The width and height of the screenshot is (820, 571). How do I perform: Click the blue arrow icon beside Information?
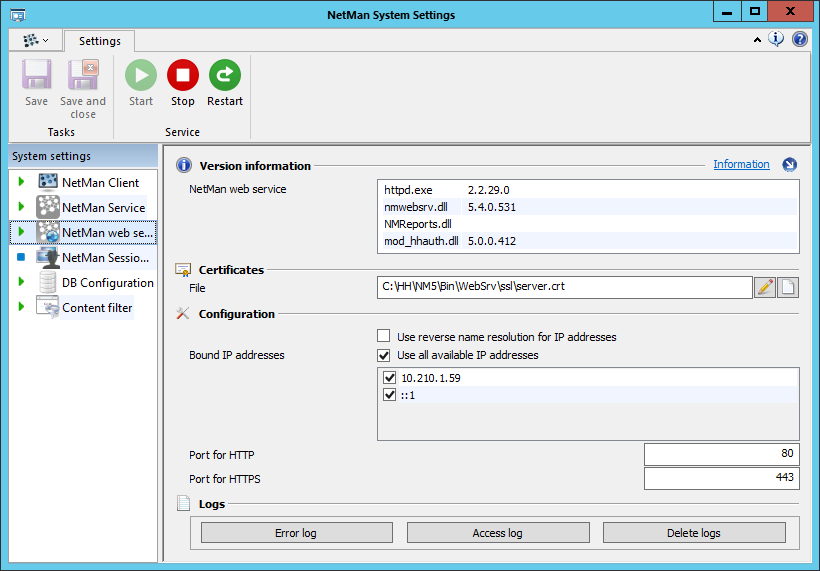[x=789, y=165]
